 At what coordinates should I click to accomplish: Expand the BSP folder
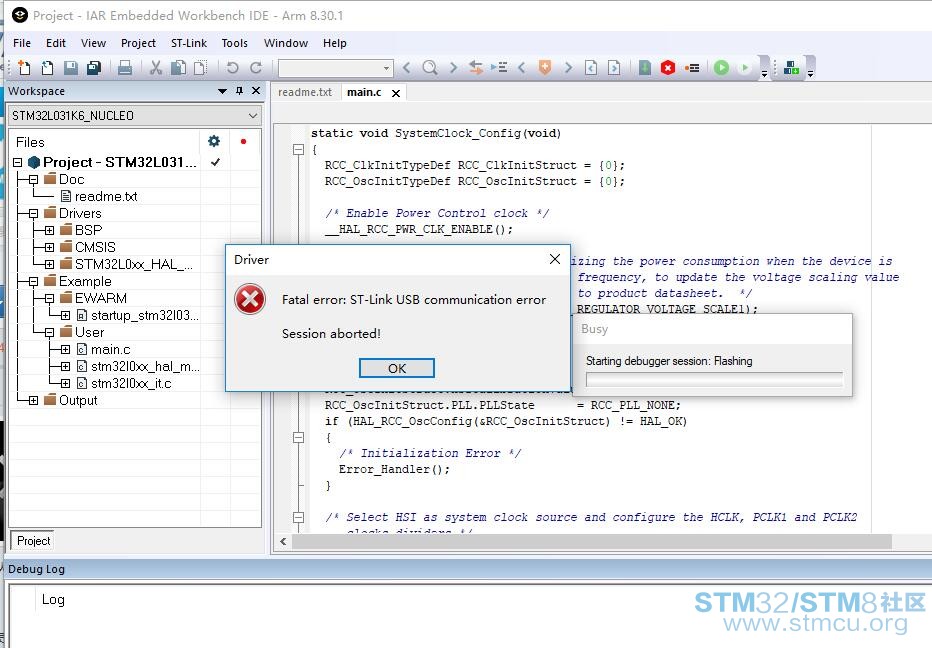pyautogui.click(x=49, y=230)
